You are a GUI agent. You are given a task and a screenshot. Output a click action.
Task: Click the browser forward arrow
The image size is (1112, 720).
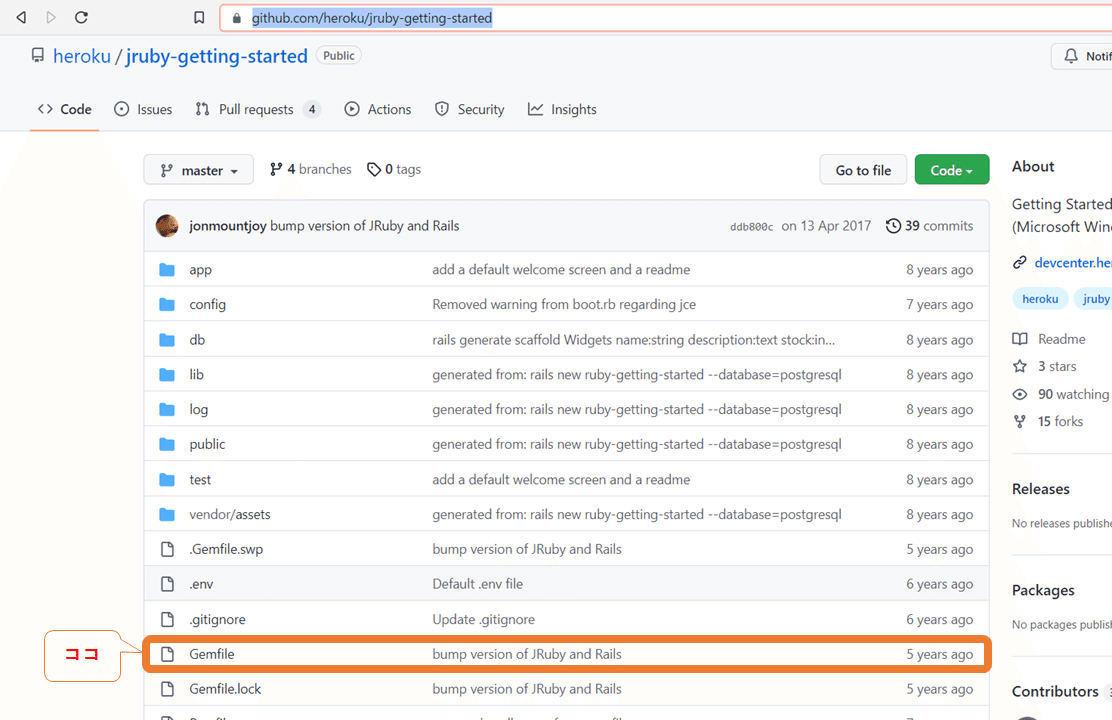[51, 17]
